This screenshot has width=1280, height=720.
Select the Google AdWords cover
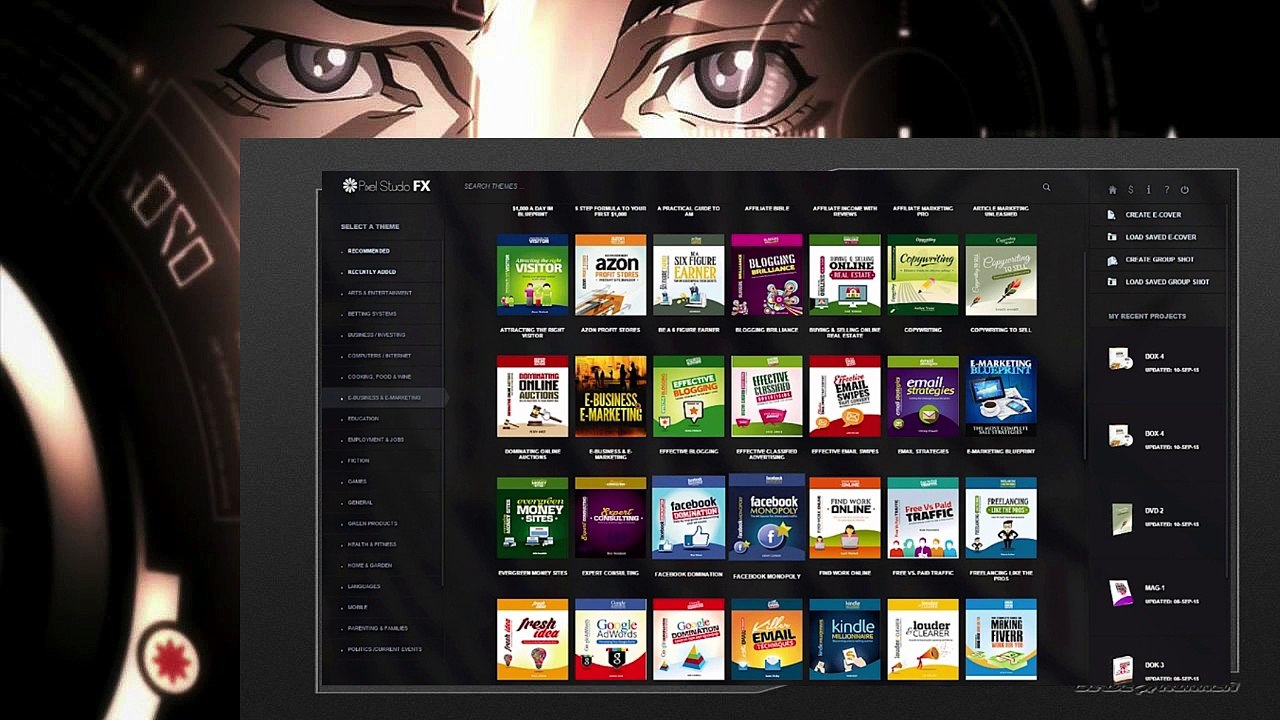[610, 640]
